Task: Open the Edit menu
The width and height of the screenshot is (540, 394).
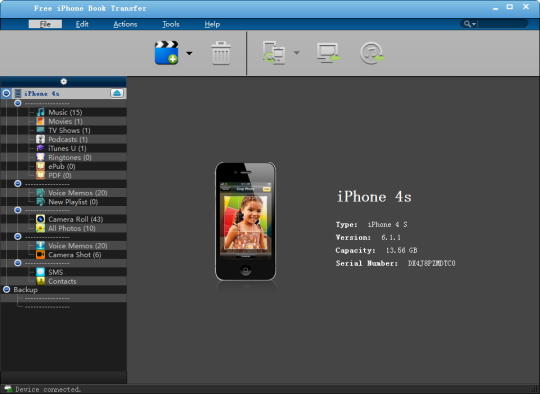Action: pyautogui.click(x=82, y=24)
